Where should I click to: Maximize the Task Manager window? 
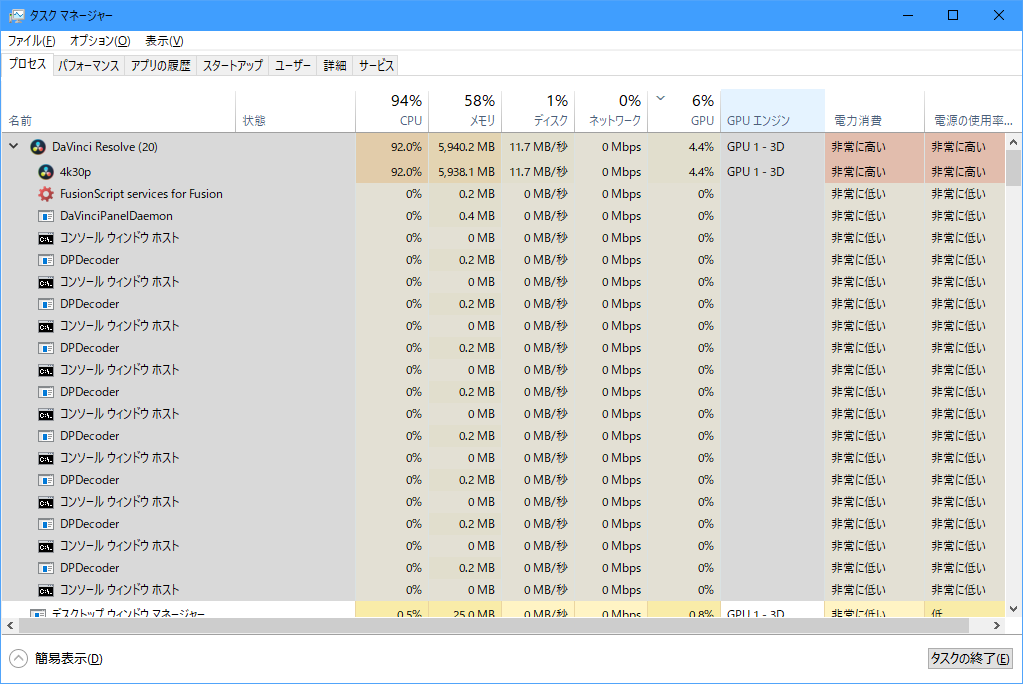tap(953, 15)
